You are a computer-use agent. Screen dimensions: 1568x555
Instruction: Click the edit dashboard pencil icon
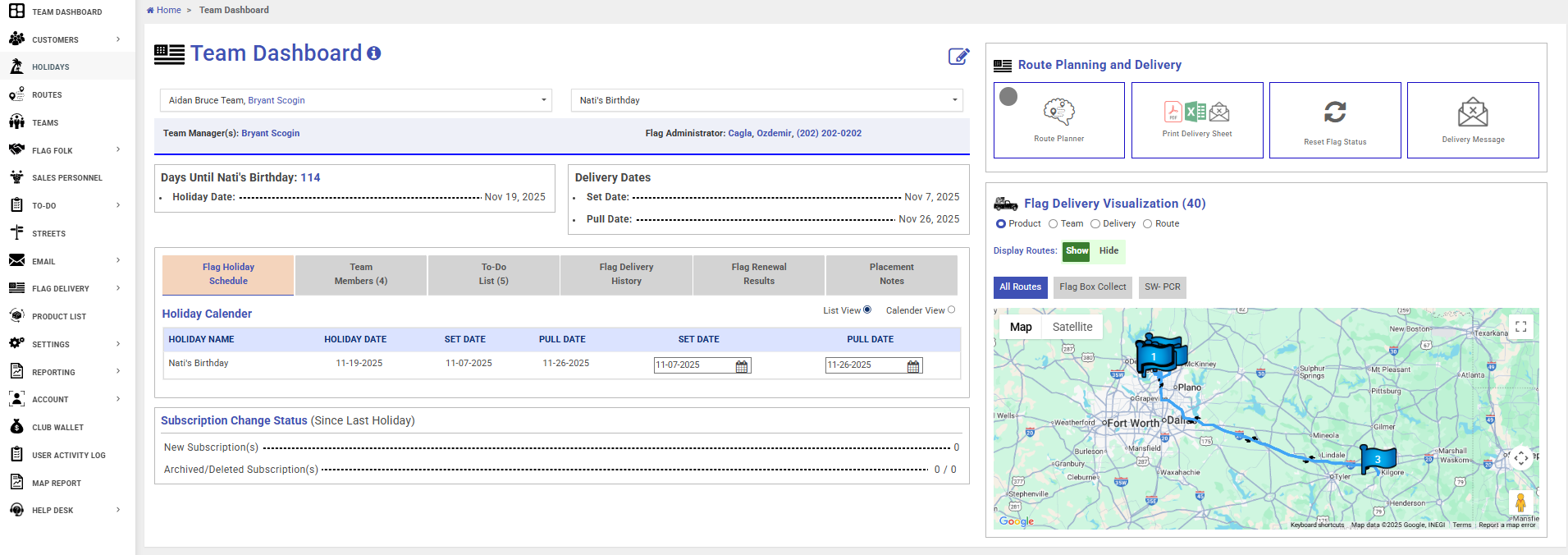958,56
